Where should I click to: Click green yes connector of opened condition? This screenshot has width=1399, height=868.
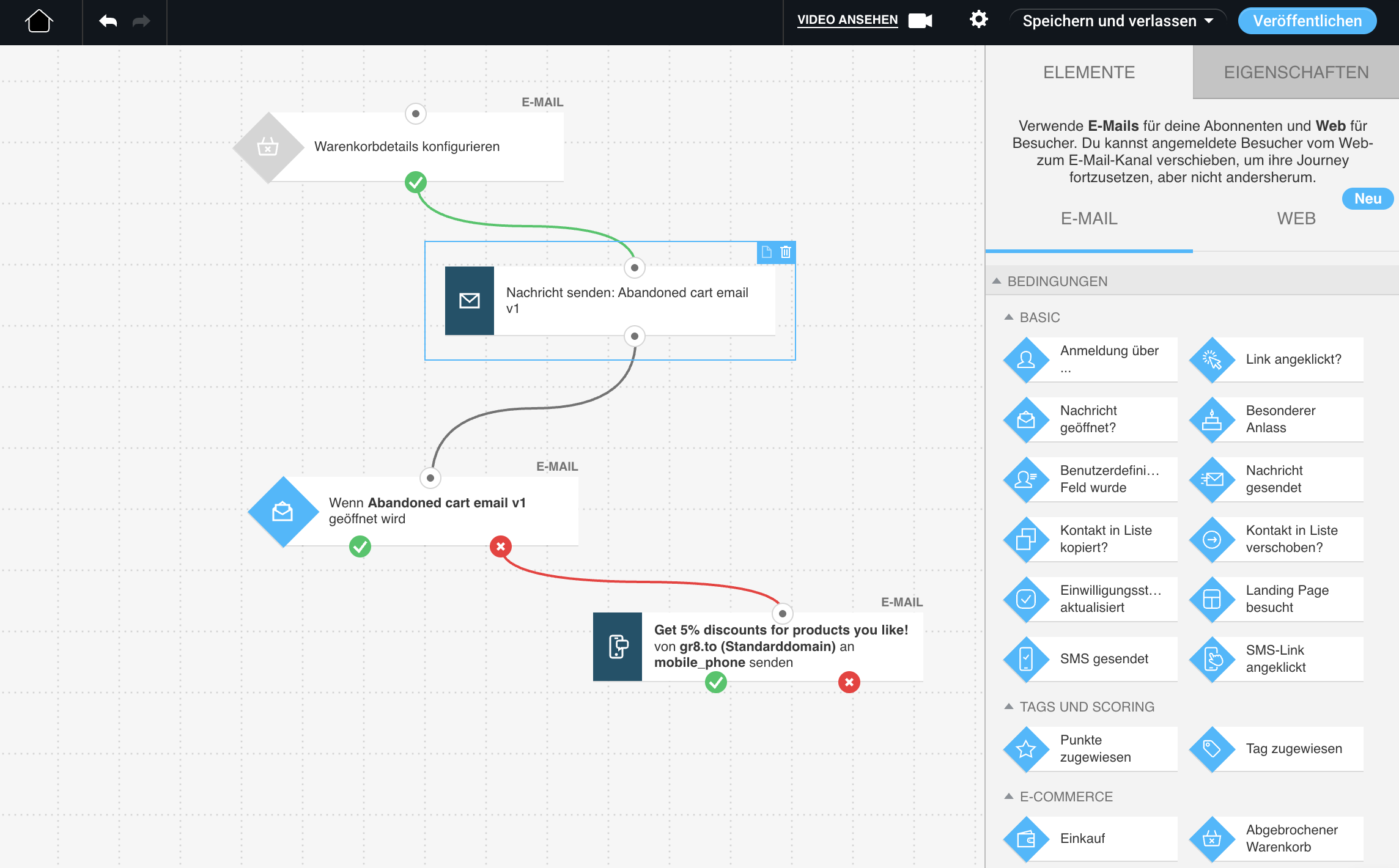point(360,546)
